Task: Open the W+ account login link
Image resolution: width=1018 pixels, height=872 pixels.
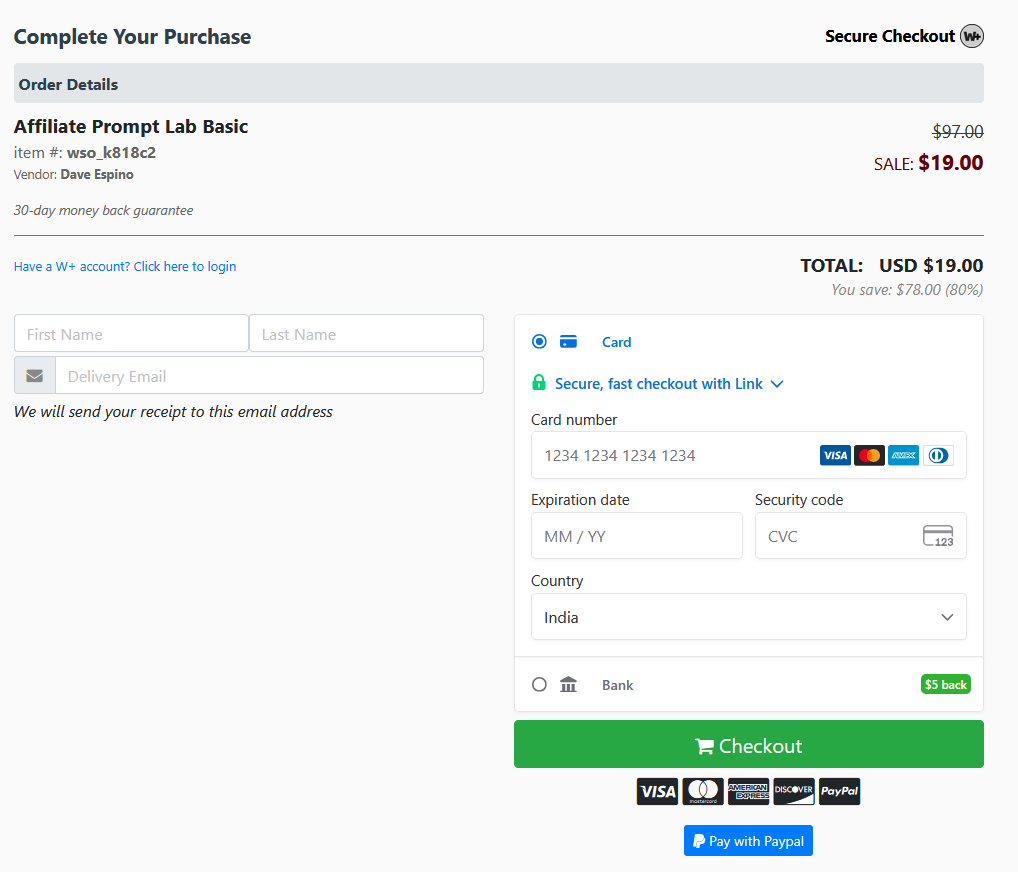Action: 124,266
